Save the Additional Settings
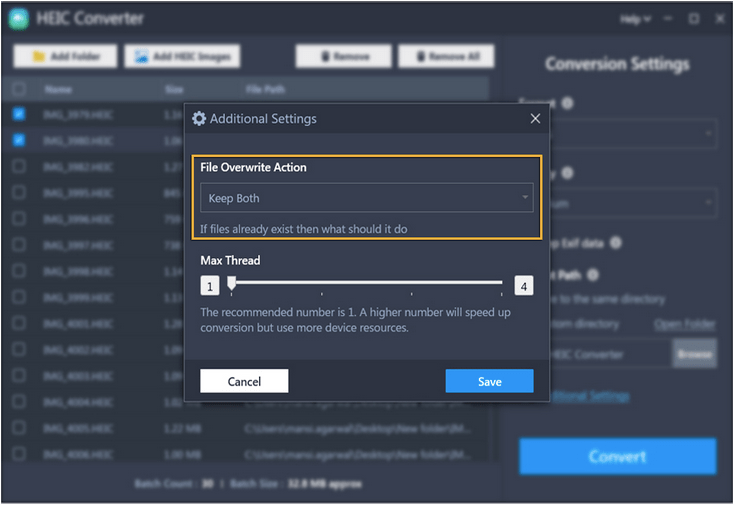 tap(489, 381)
